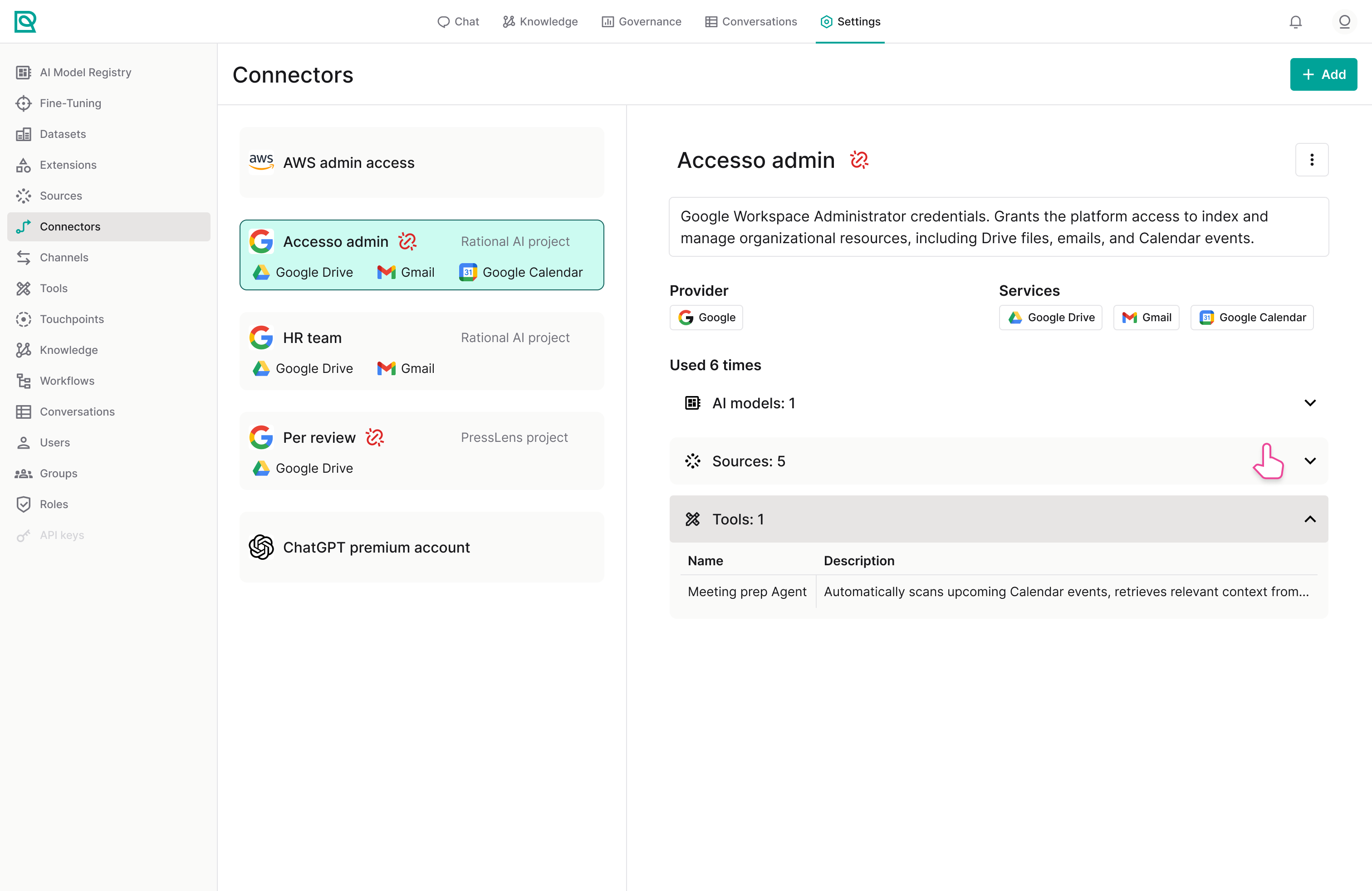Select Roles in the sidebar
Screen dimensions: 1372x891
tap(54, 504)
